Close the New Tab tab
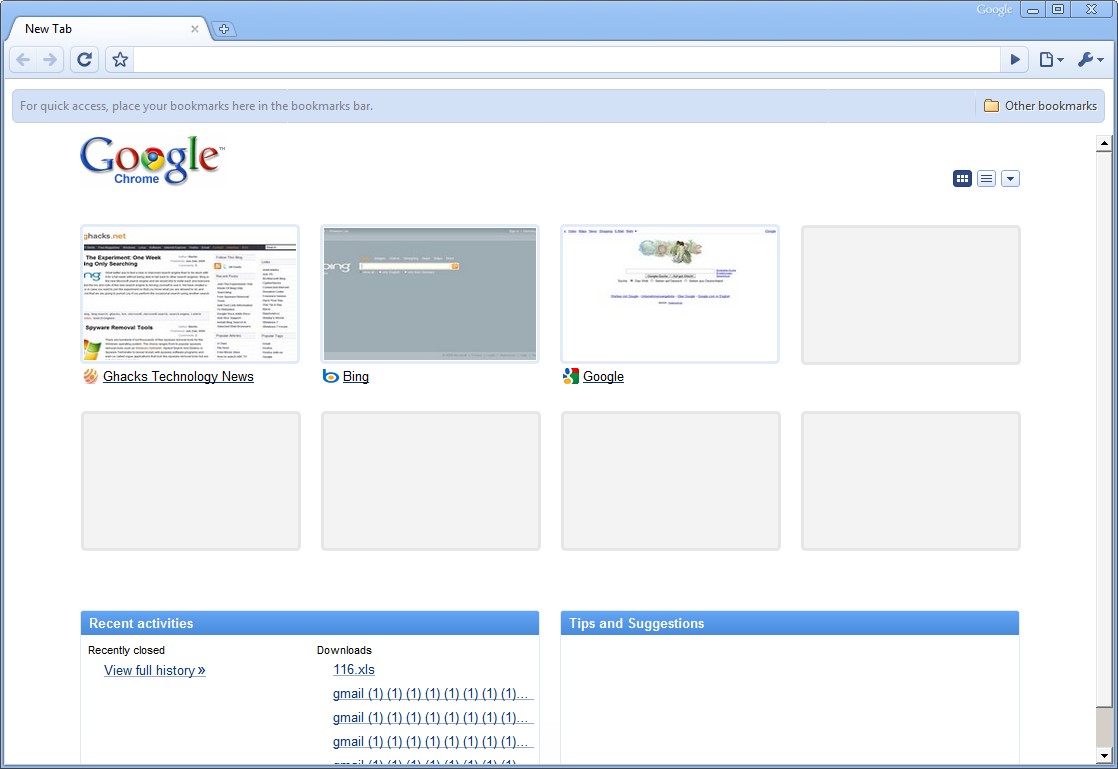 pos(195,29)
